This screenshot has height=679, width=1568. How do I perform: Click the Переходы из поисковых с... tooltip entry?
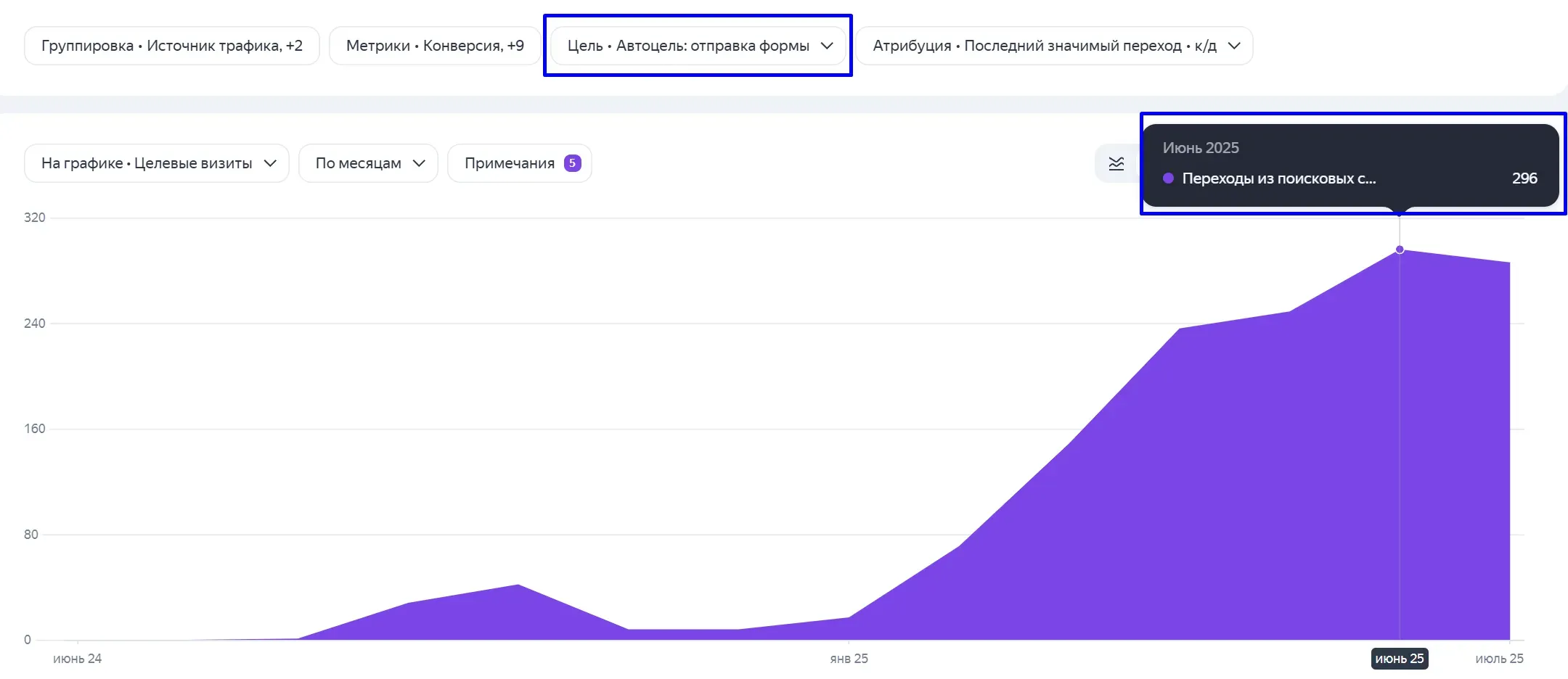(1279, 178)
